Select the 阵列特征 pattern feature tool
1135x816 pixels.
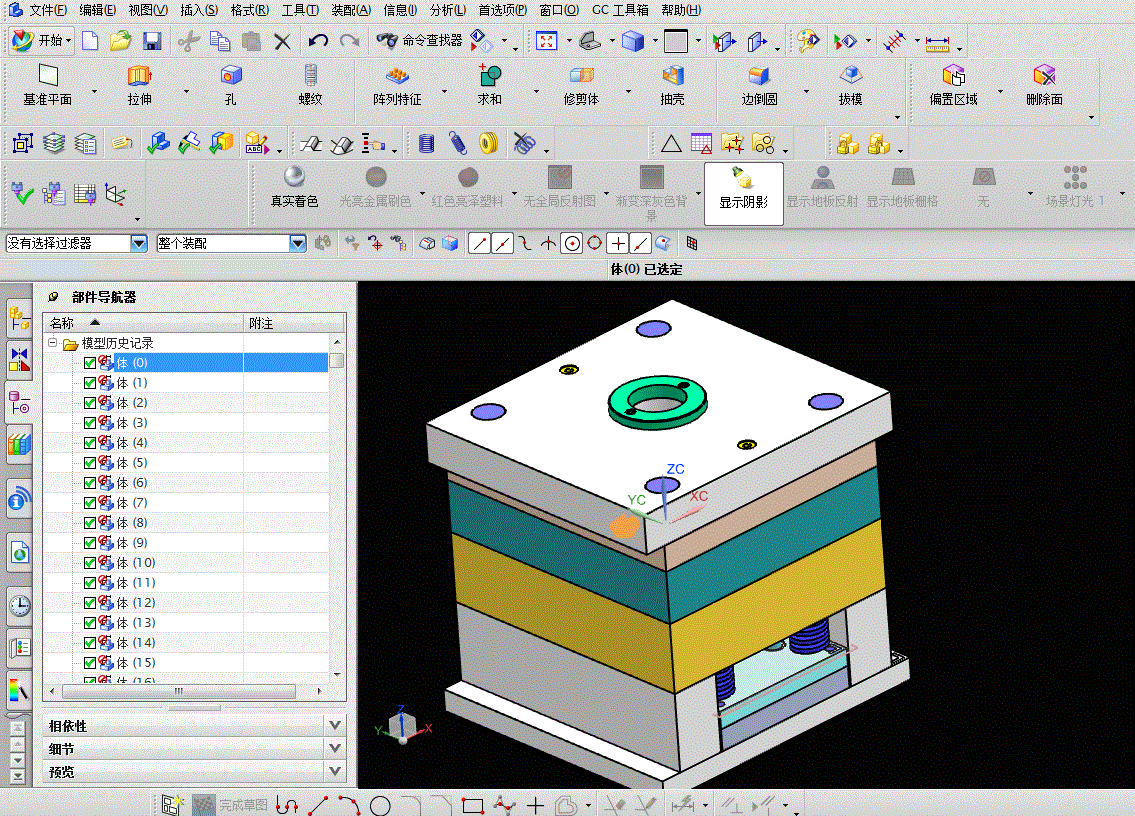tap(397, 85)
